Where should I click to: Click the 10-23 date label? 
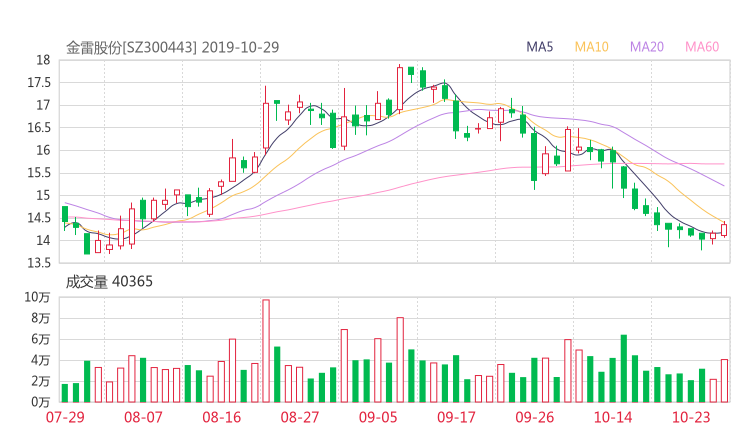691,417
